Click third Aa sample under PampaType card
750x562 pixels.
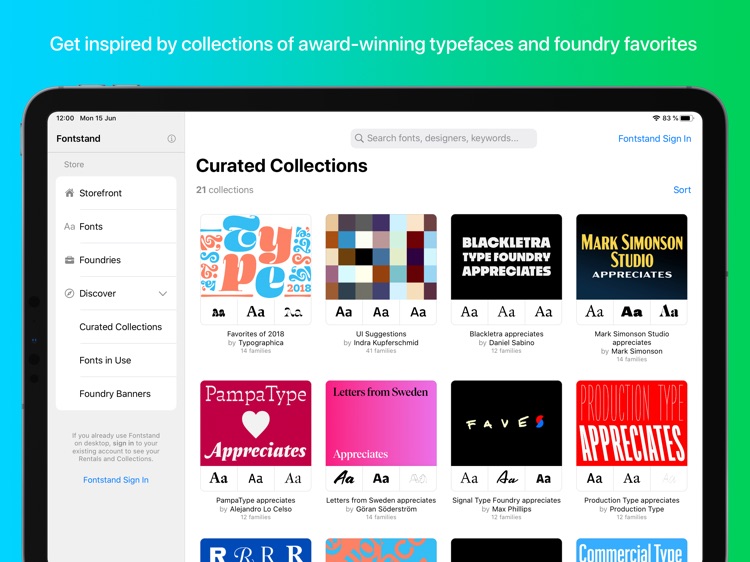tap(293, 478)
